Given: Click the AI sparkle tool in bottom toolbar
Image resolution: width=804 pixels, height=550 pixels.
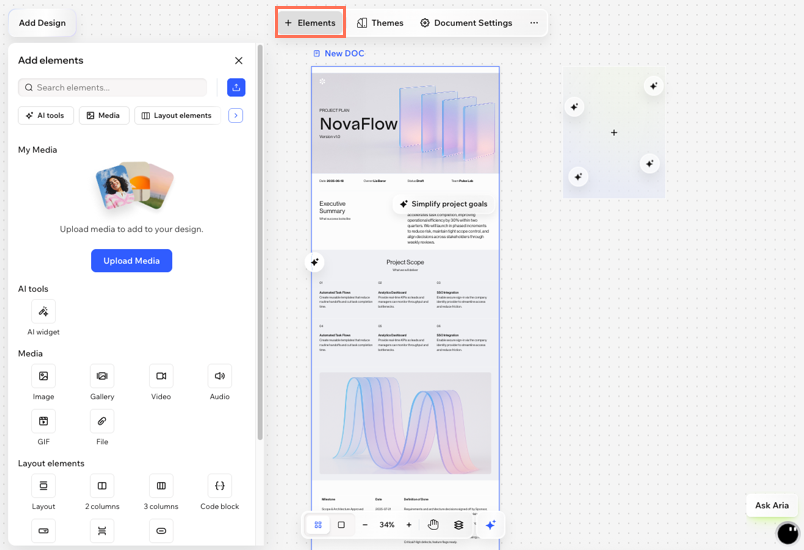Looking at the screenshot, I should [x=490, y=525].
